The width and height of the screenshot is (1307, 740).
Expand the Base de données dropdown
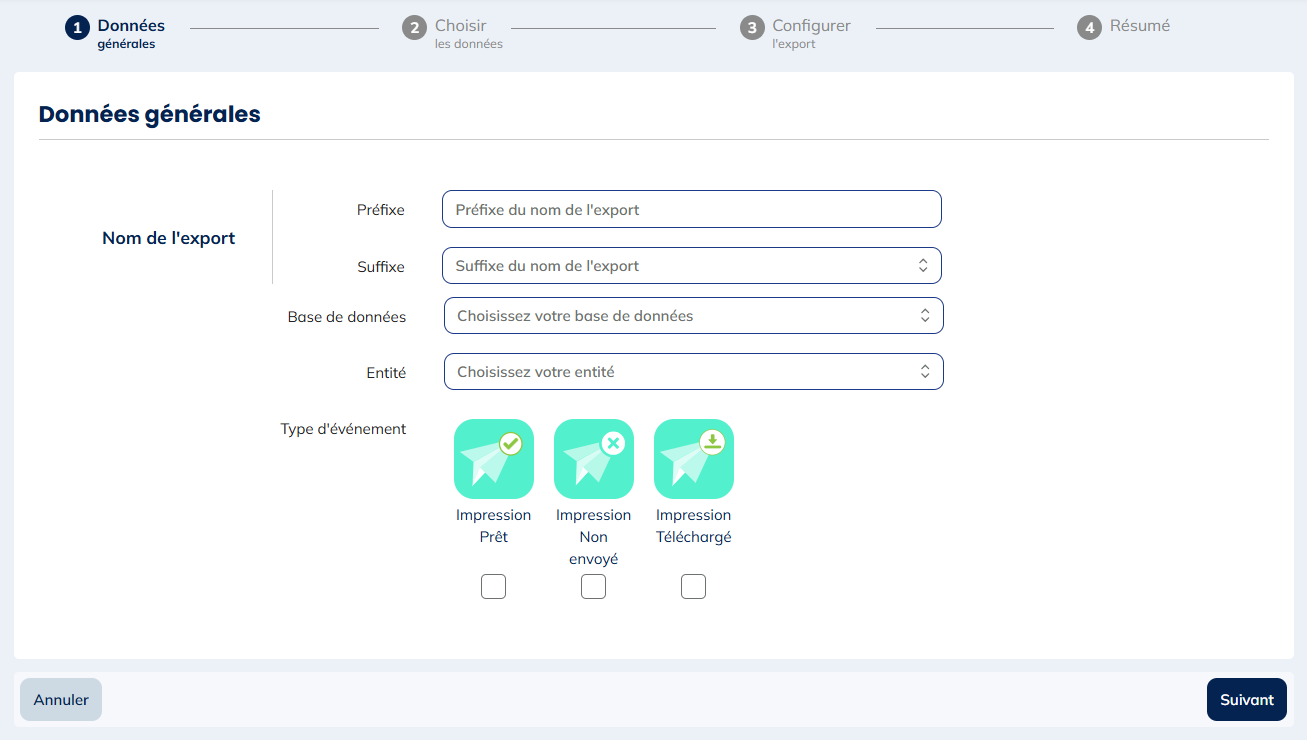[x=693, y=316]
